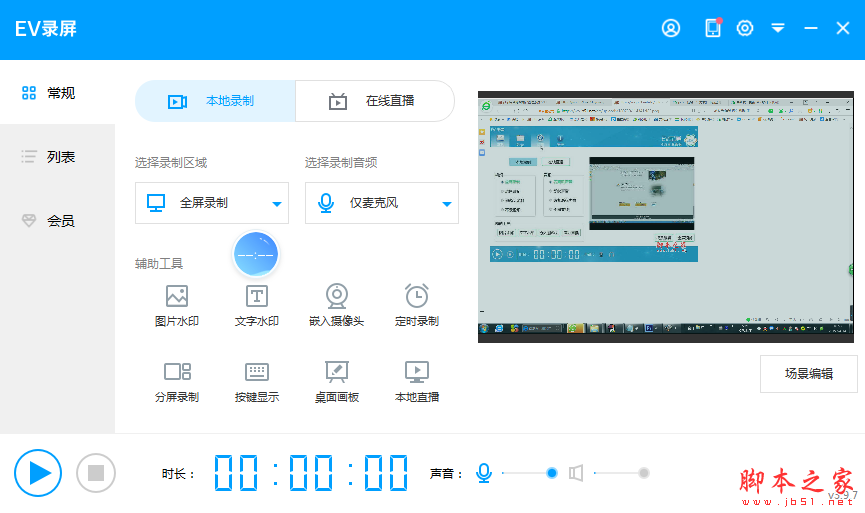Click the floating blue timer ball
The height and width of the screenshot is (513, 865).
click(255, 254)
